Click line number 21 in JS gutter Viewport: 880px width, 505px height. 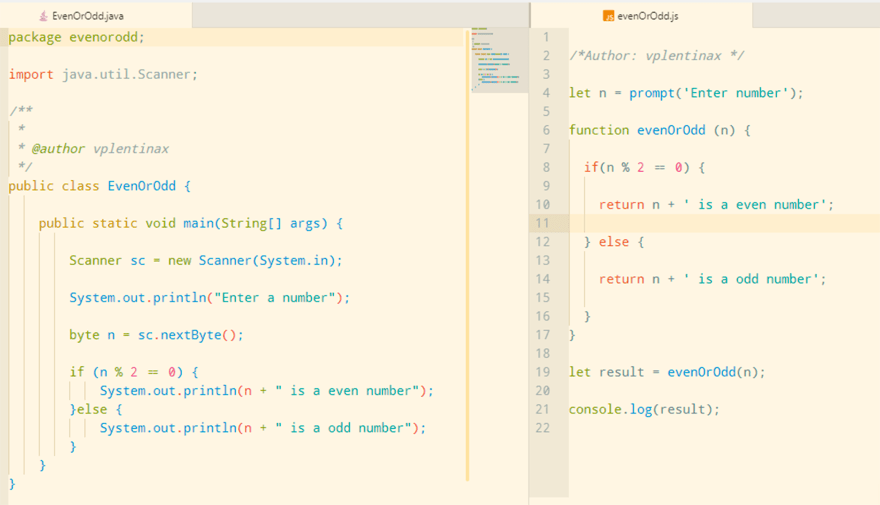point(542,409)
